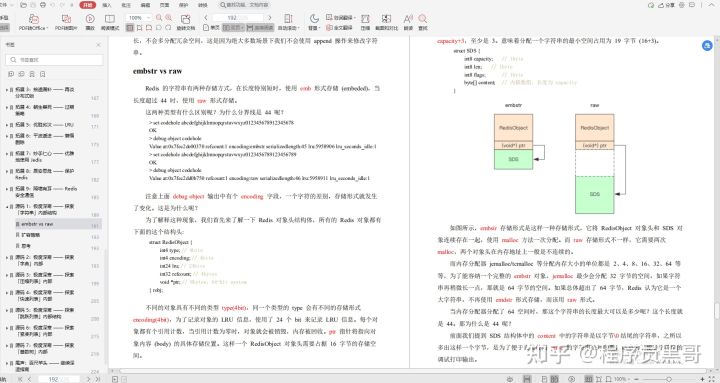The height and width of the screenshot is (383, 720).
Task: Close the 书签 bookmark panel
Action: (x=98, y=45)
